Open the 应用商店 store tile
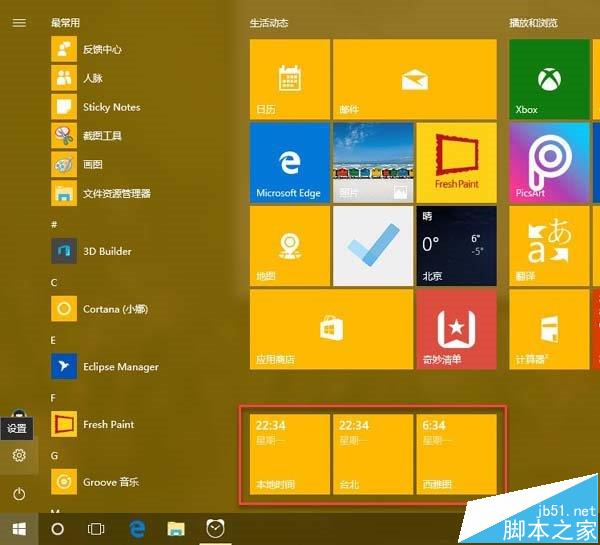600x545 pixels. pyautogui.click(x=331, y=330)
